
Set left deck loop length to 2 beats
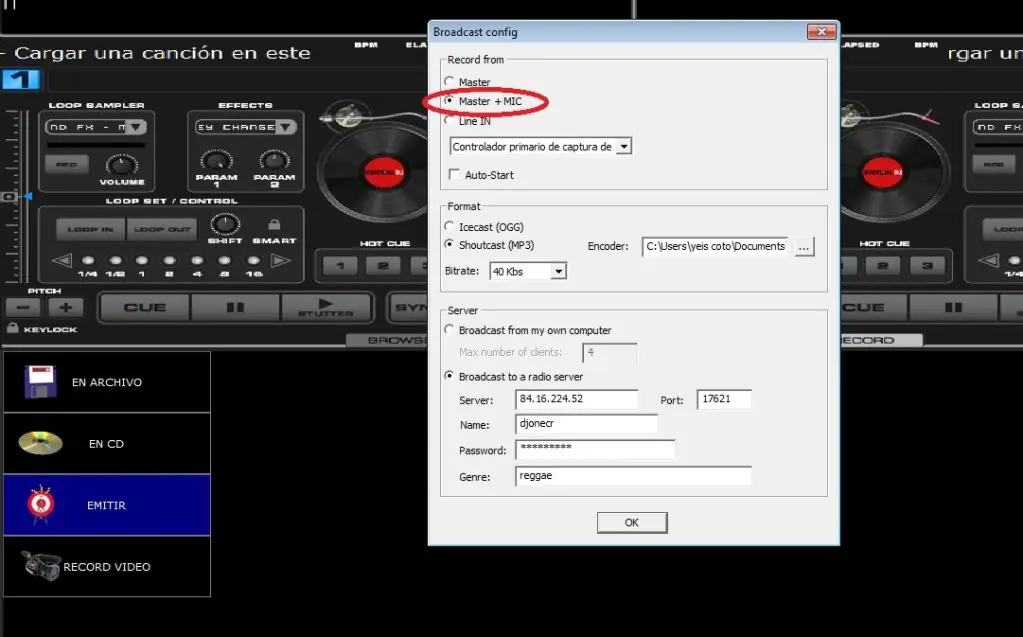tap(169, 260)
